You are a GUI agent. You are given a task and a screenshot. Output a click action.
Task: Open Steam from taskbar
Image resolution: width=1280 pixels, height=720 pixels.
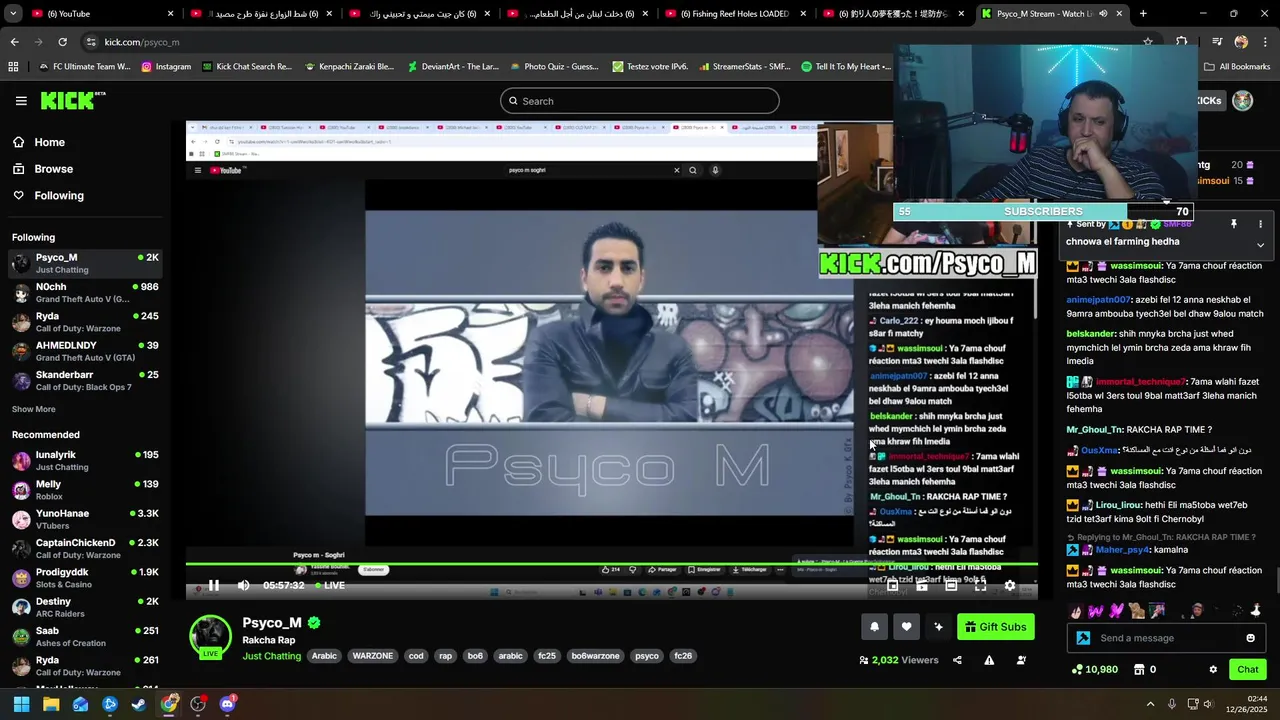click(x=139, y=704)
